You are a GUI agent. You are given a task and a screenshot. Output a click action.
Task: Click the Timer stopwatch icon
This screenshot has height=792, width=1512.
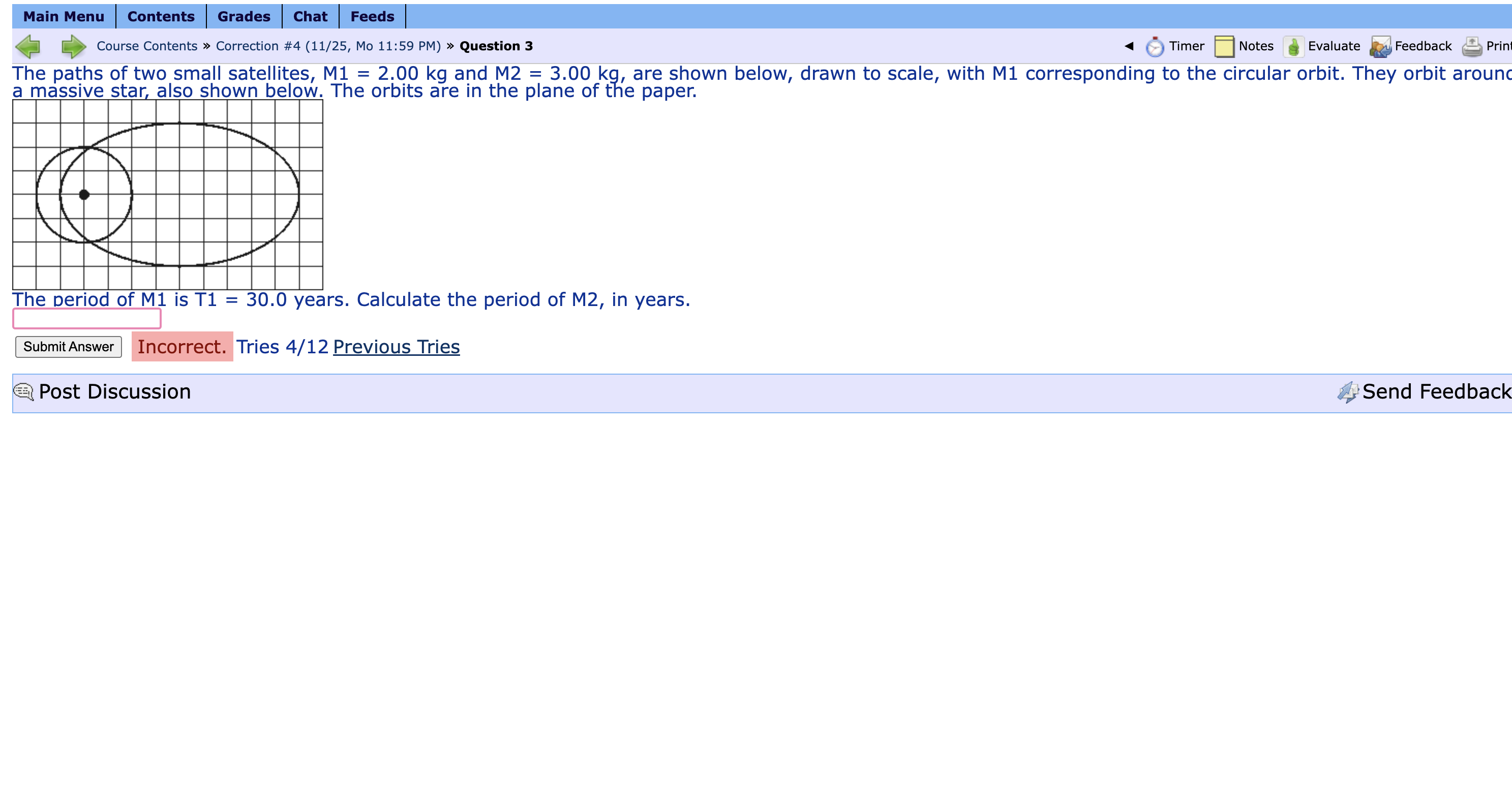(x=1154, y=46)
